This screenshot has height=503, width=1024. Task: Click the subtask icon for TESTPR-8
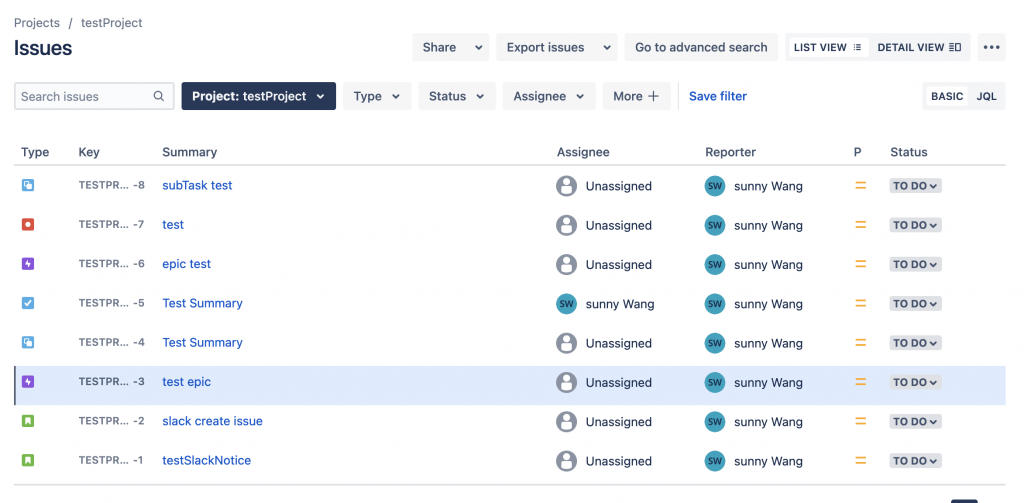tap(28, 185)
